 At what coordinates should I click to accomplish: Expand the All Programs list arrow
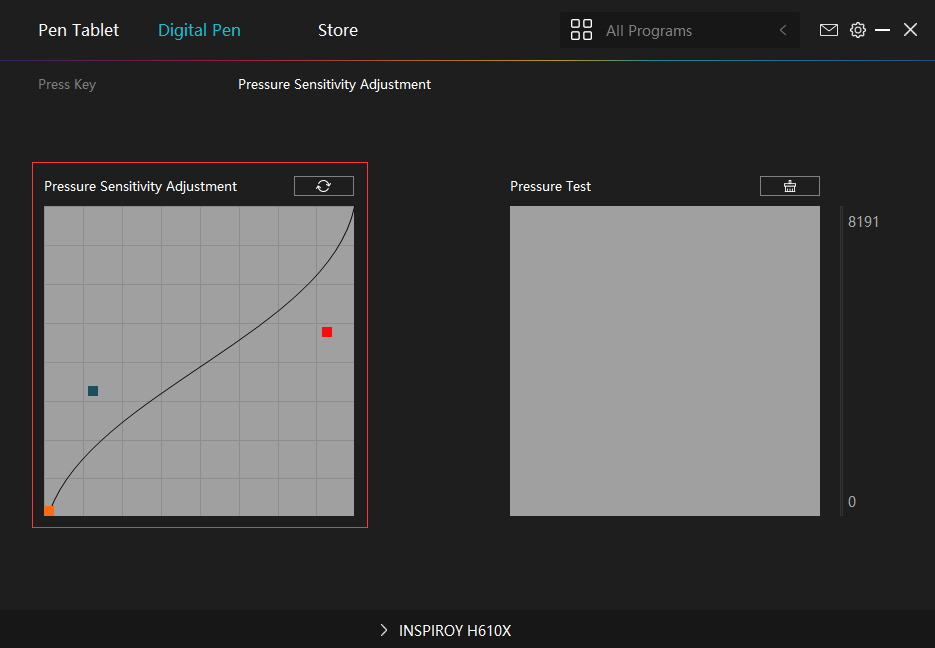(783, 31)
